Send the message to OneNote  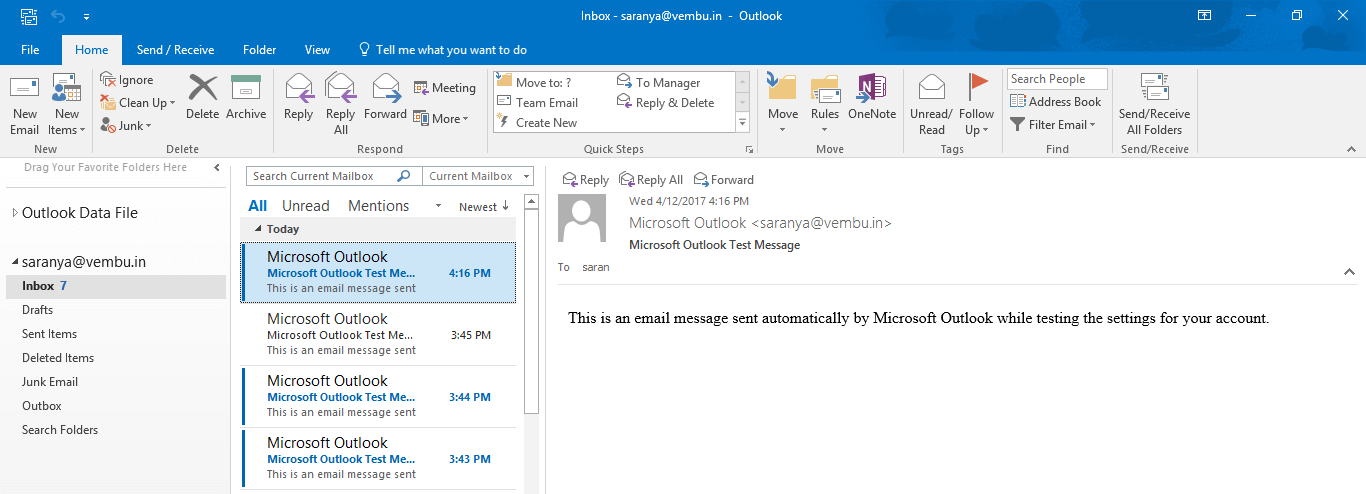[872, 98]
